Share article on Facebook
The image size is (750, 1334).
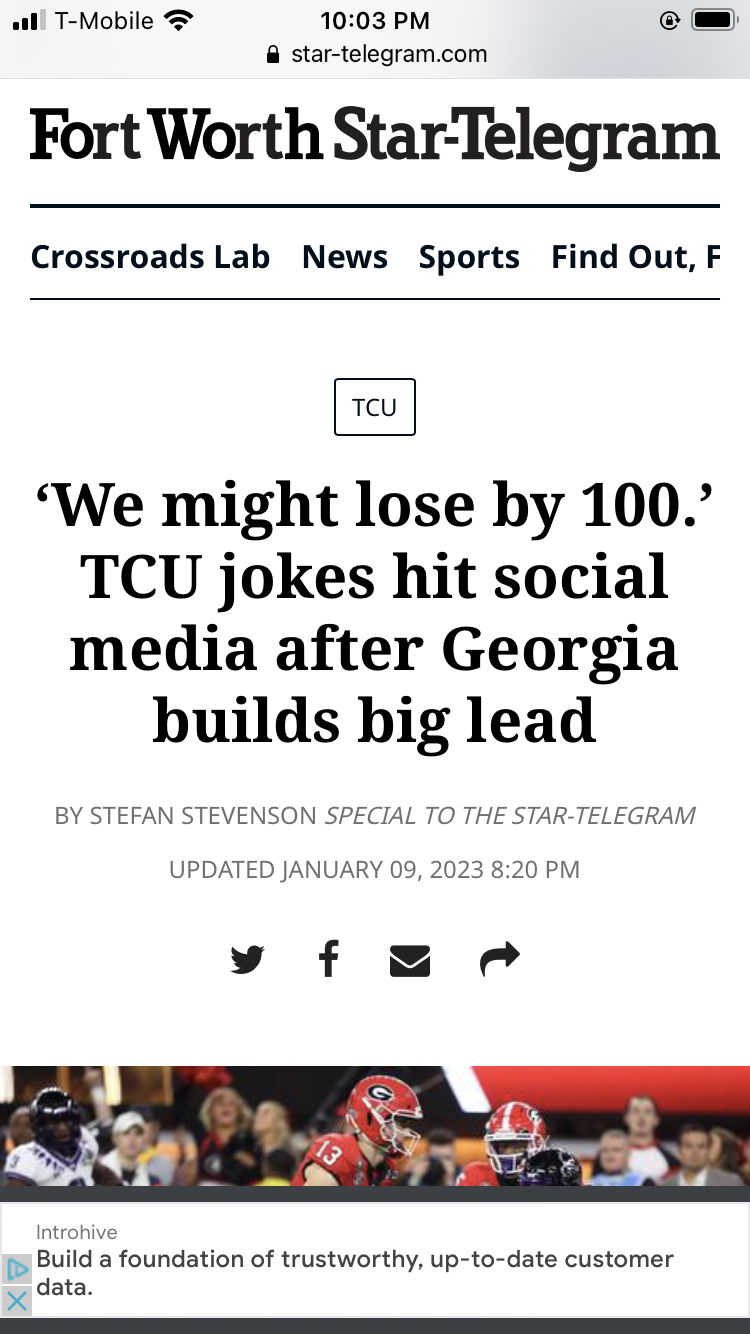(328, 958)
